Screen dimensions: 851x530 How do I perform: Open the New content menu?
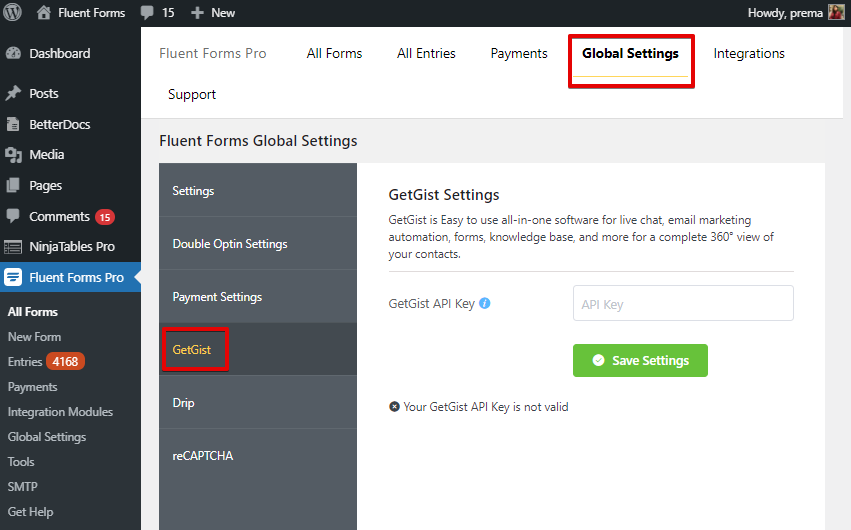click(x=223, y=12)
